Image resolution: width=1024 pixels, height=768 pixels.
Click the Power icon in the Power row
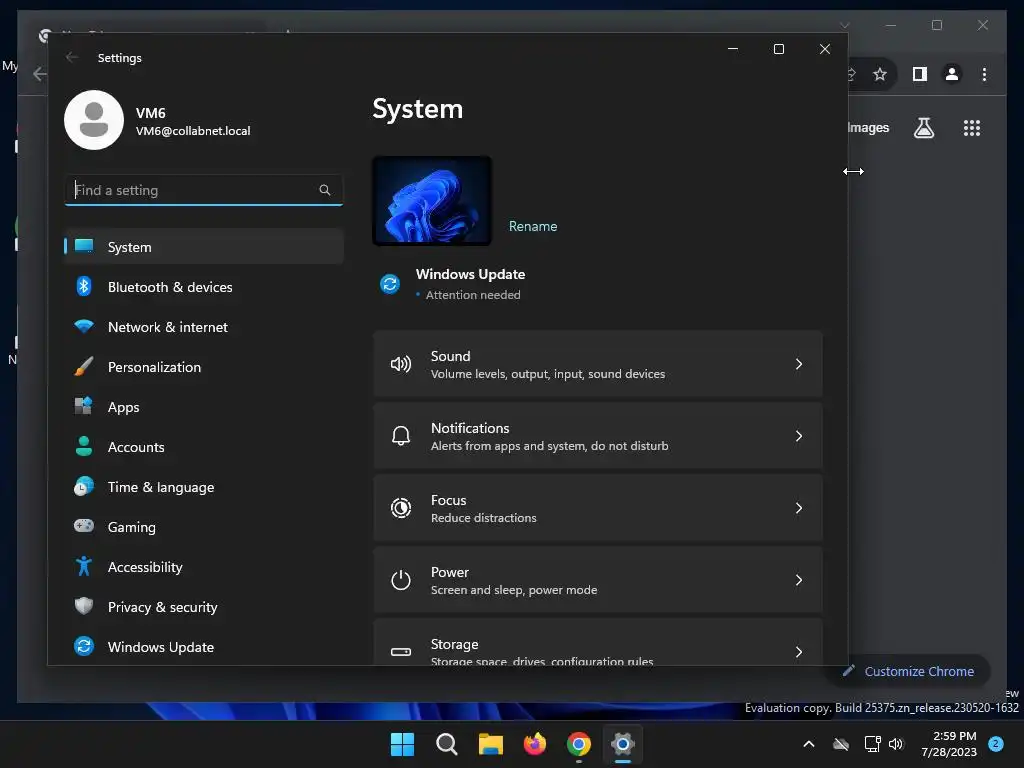[x=400, y=579]
